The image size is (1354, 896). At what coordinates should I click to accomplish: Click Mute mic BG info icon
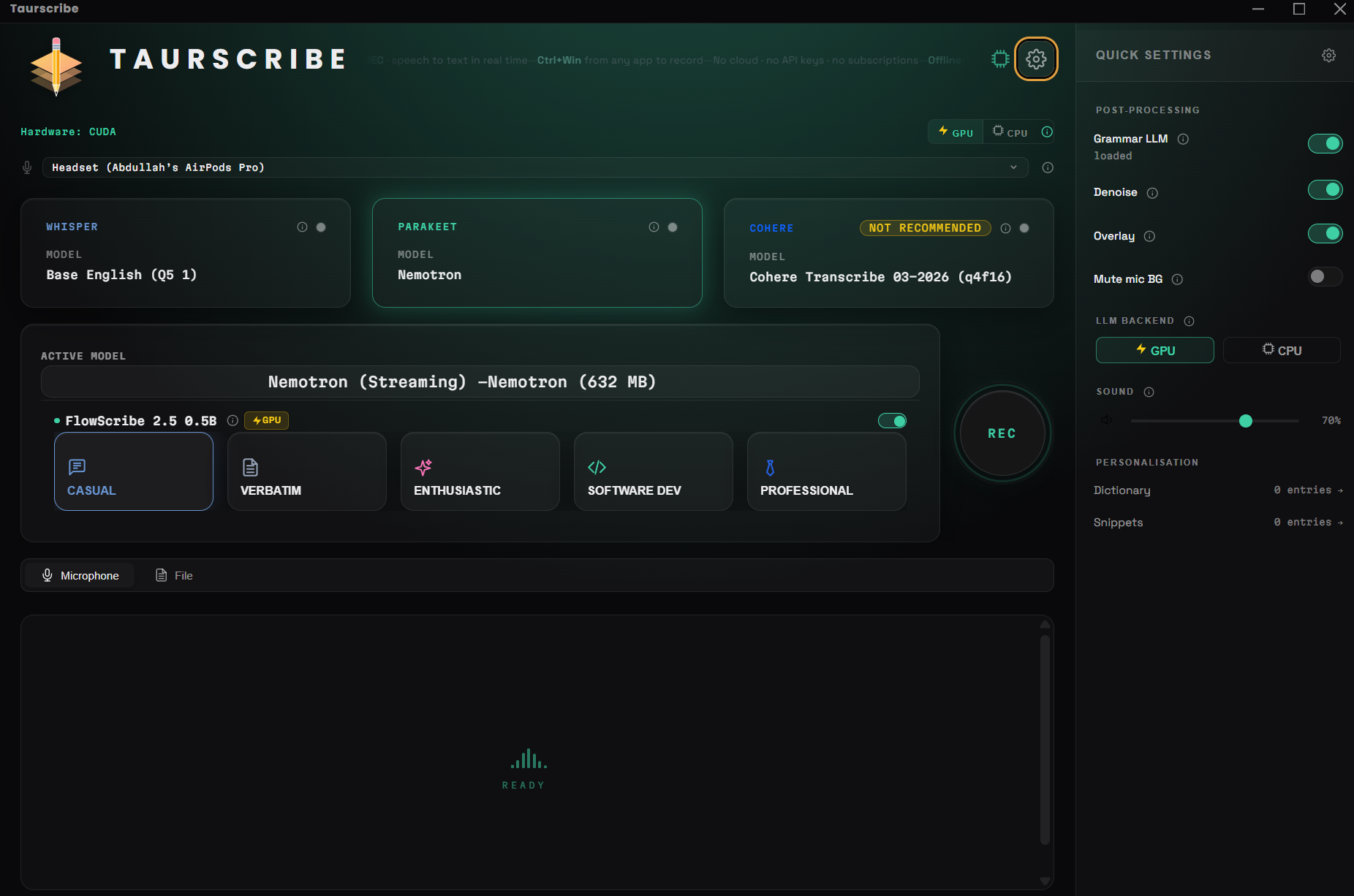coord(1177,279)
